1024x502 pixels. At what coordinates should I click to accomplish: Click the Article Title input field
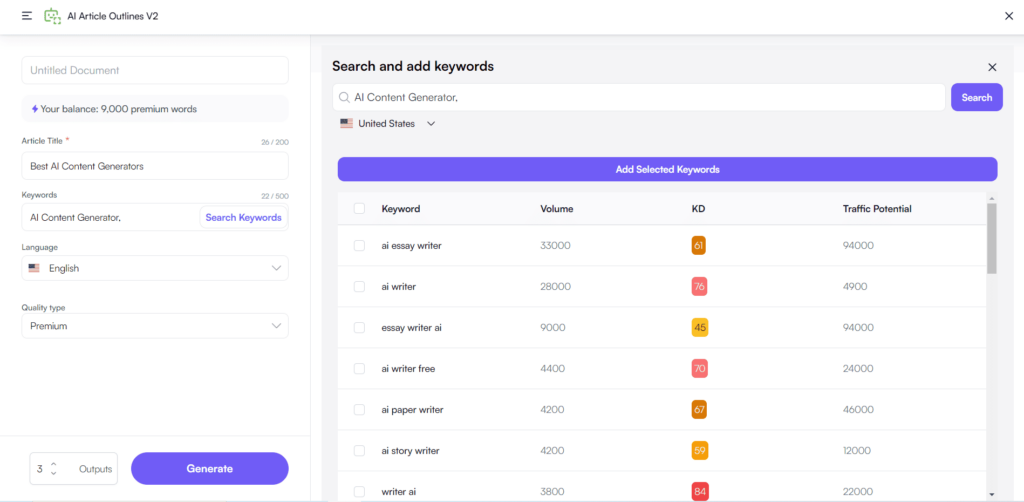pyautogui.click(x=155, y=166)
